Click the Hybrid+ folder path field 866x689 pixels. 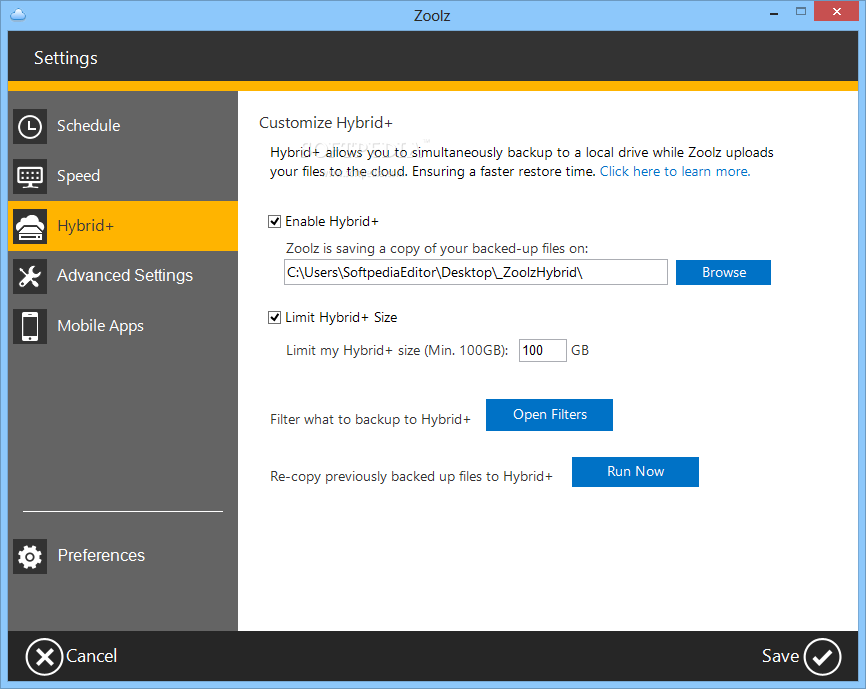point(476,273)
